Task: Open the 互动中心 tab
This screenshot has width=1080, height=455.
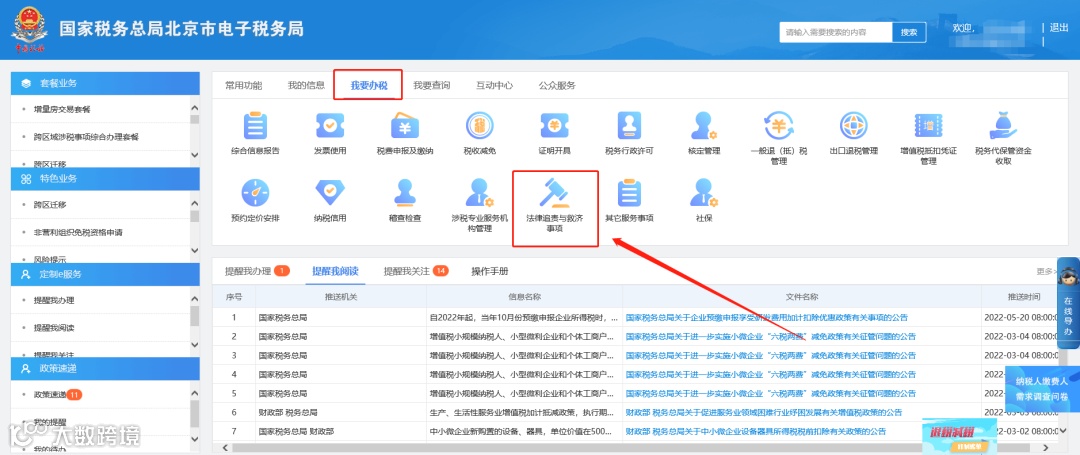Action: click(x=495, y=85)
